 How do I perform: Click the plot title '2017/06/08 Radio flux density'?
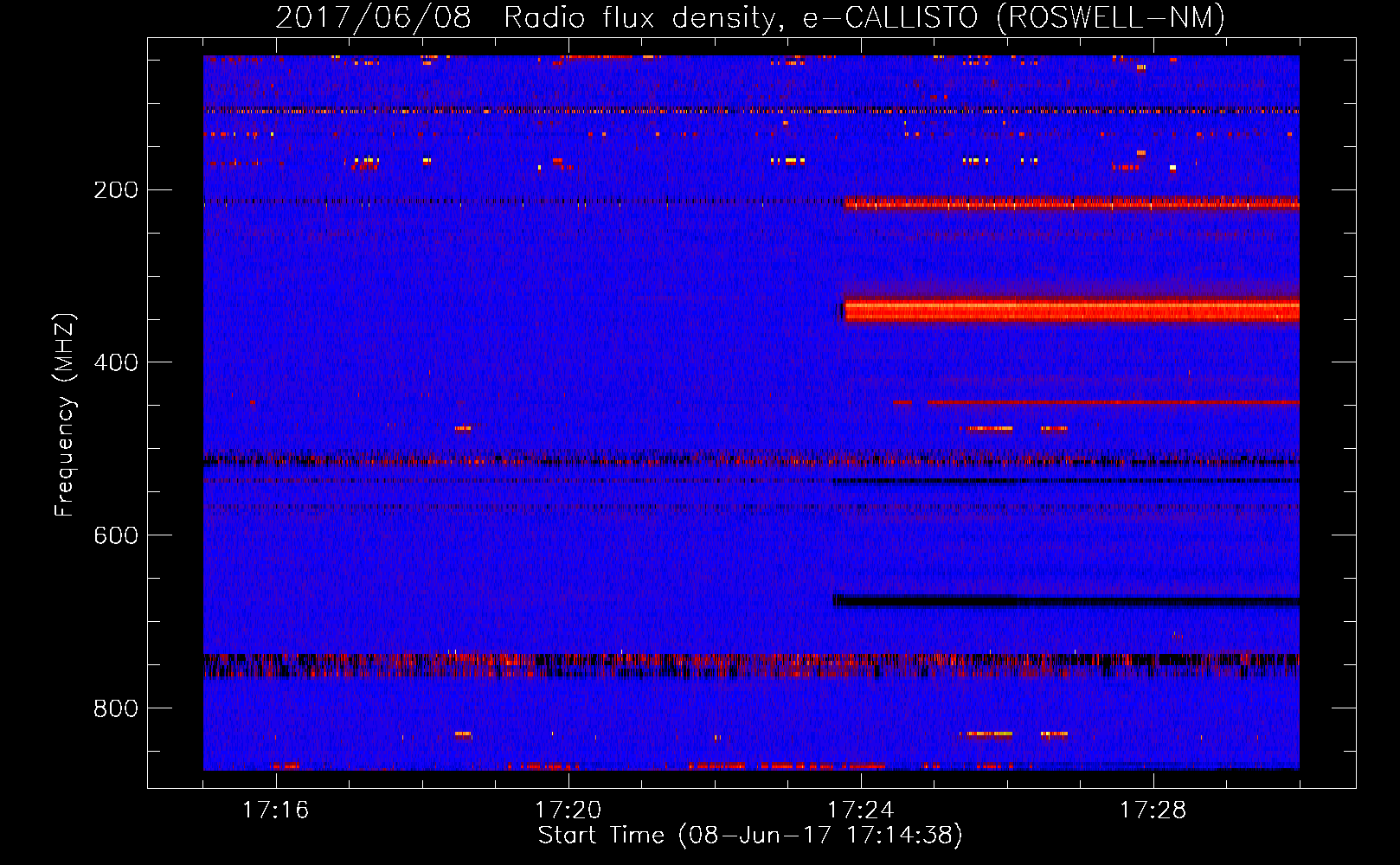750,17
